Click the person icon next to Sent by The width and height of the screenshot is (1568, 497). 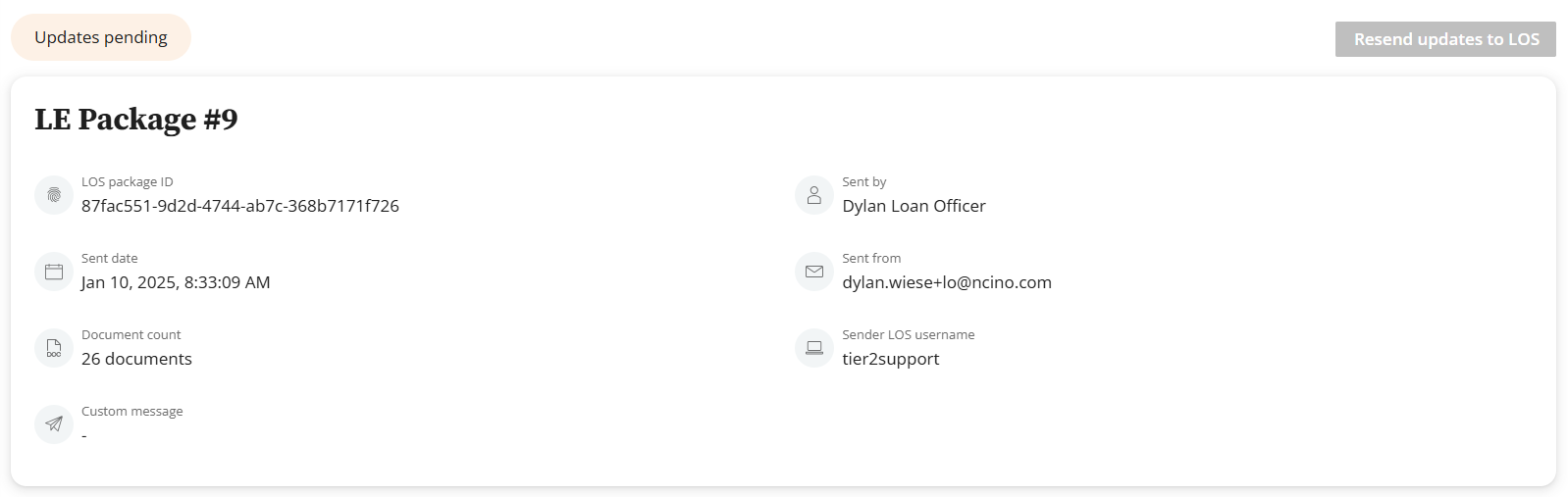(814, 195)
